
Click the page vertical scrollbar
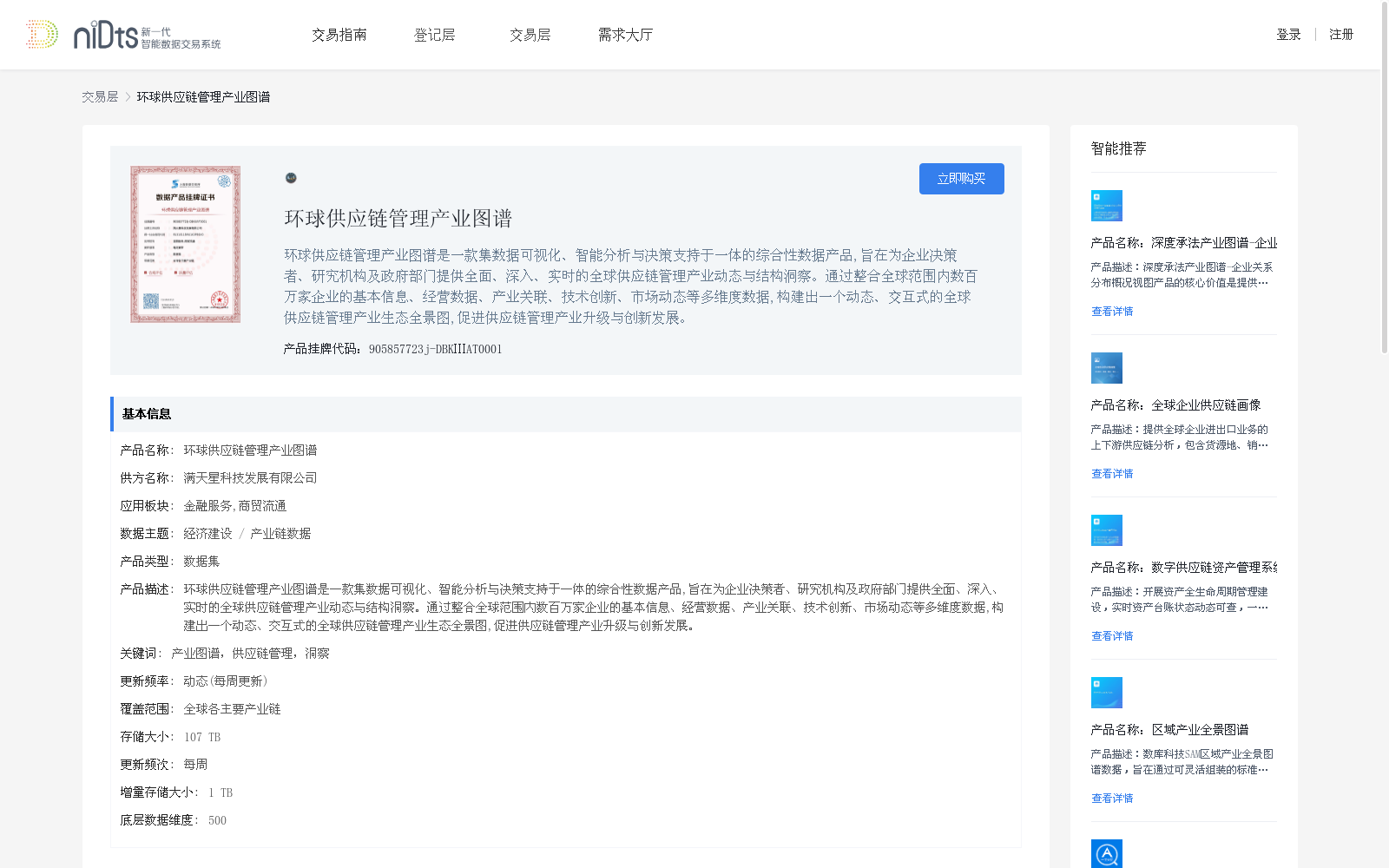(x=1385, y=178)
